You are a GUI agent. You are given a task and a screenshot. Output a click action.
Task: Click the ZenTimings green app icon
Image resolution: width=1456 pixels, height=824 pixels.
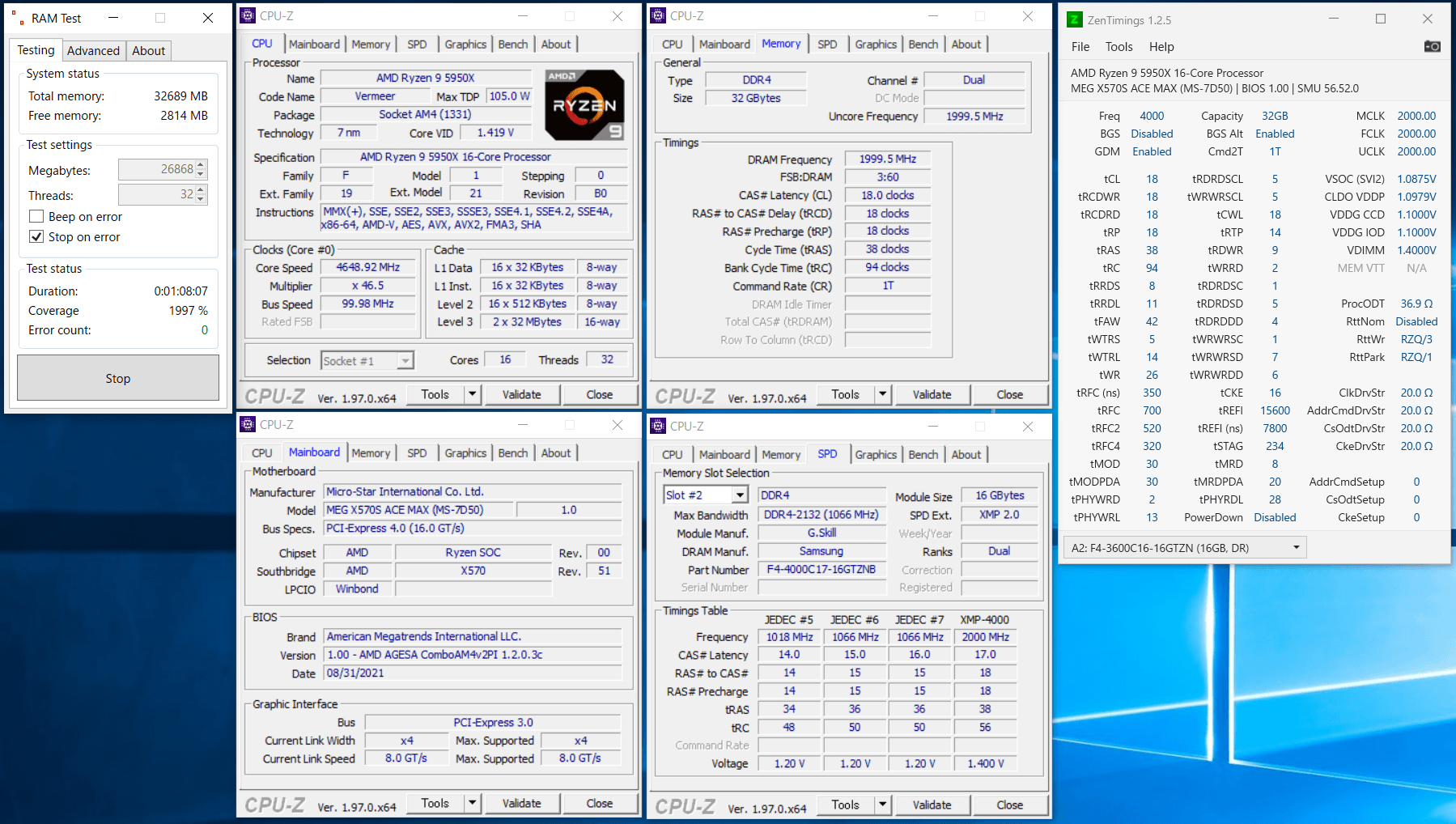point(1074,19)
